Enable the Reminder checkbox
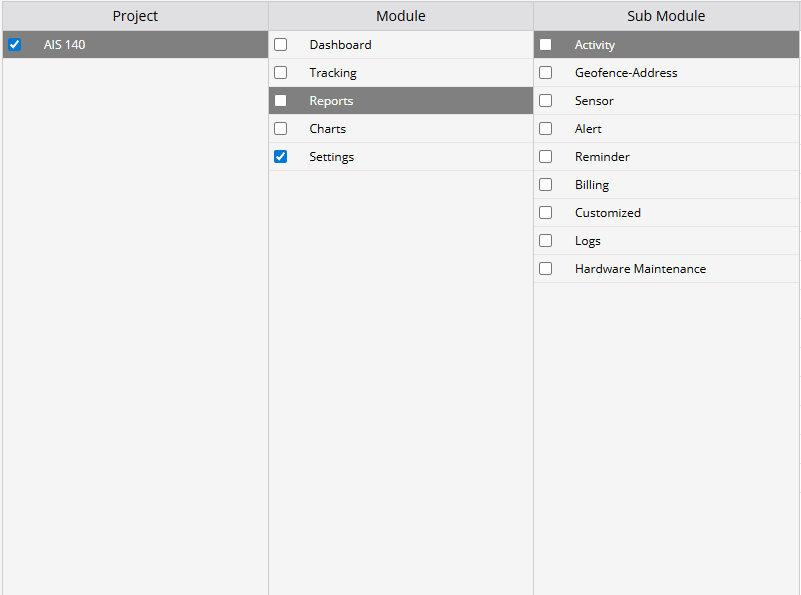 [x=546, y=157]
